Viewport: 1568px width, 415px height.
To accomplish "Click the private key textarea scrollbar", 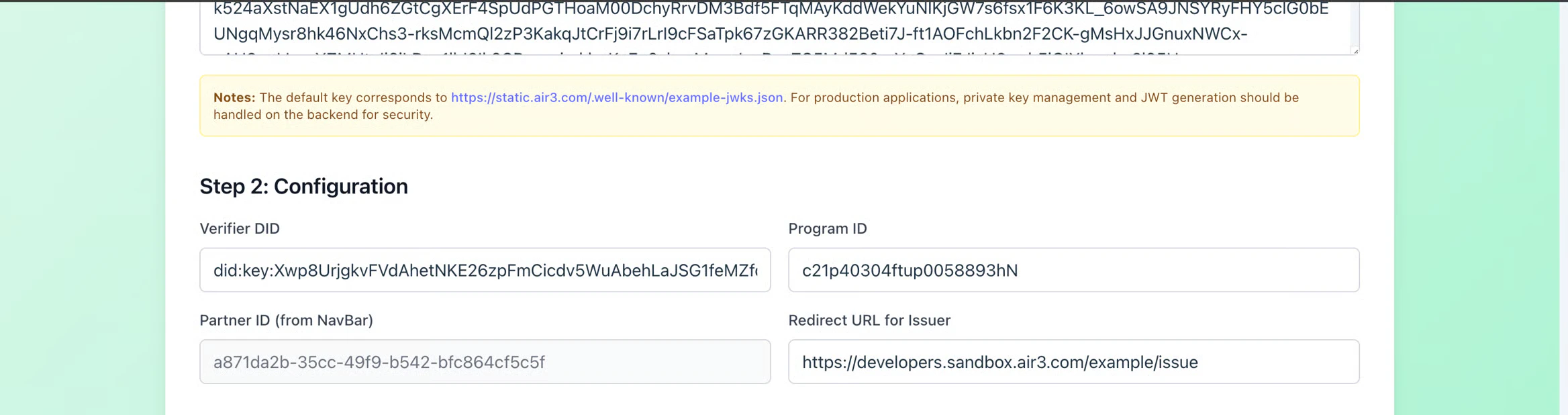I will pos(1355,24).
